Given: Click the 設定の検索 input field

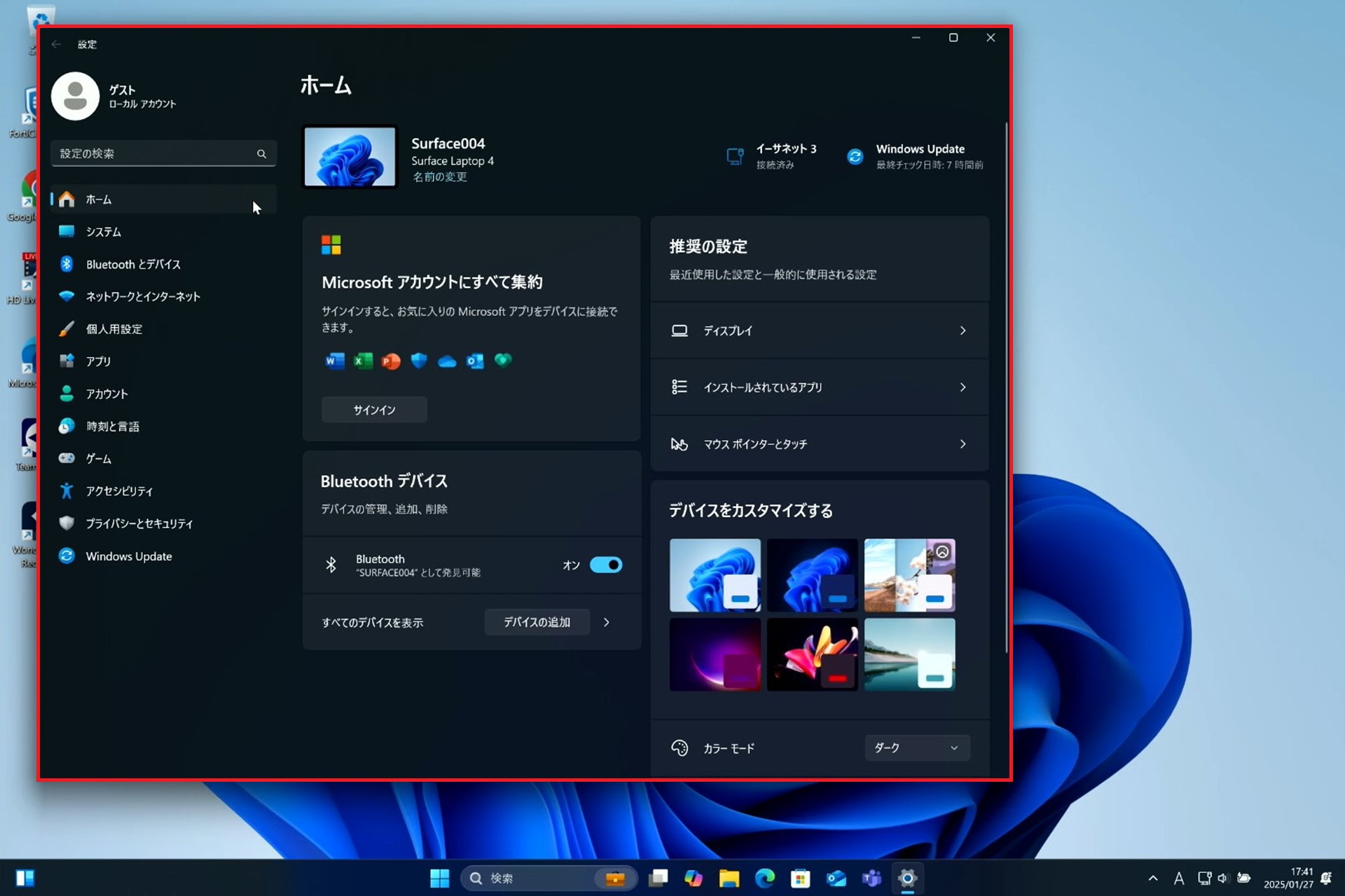Looking at the screenshot, I should 163,153.
